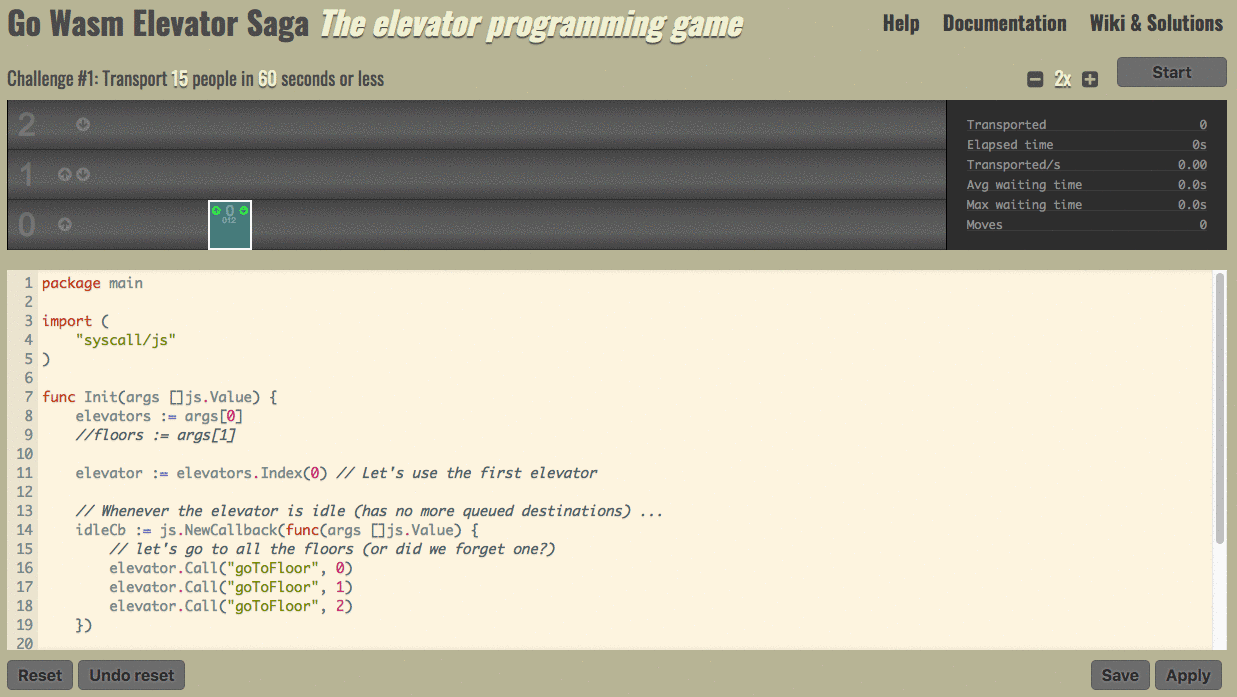Viewport: 1237px width, 697px height.
Task: Click the Go Wasm Elevator Saga title
Action: click(x=158, y=24)
